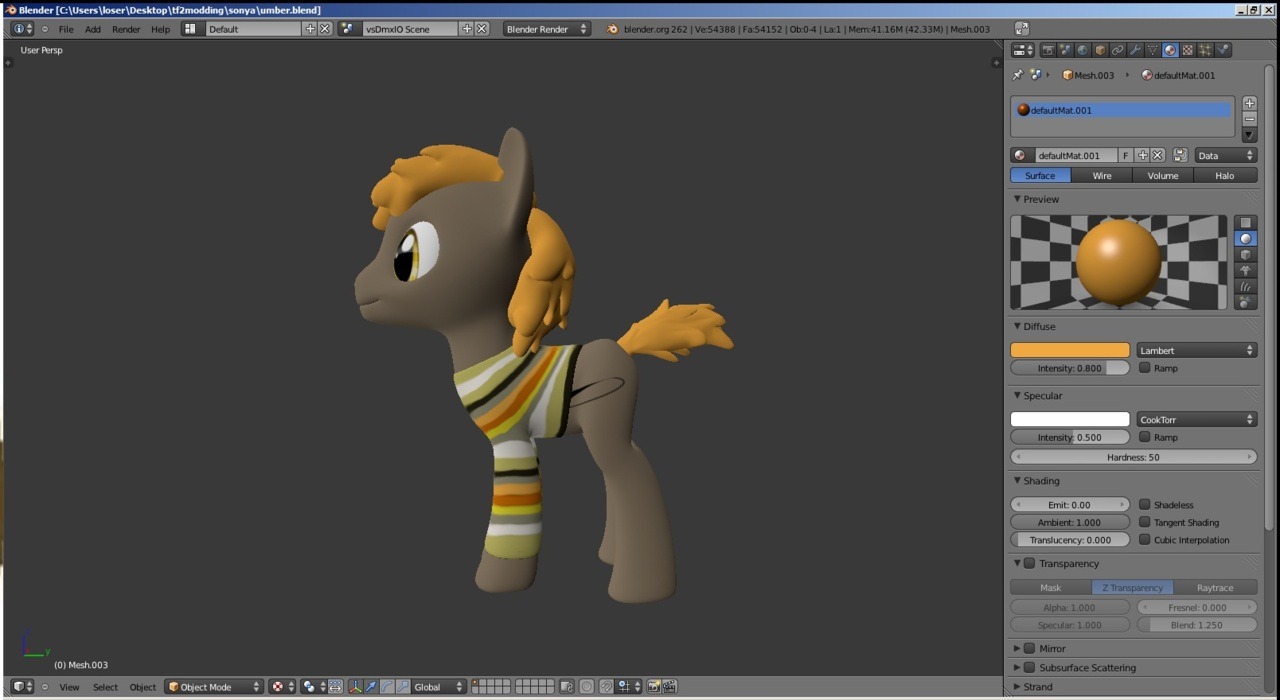Open the Object Mode dropdown
The height and width of the screenshot is (700, 1280).
pyautogui.click(x=214, y=687)
